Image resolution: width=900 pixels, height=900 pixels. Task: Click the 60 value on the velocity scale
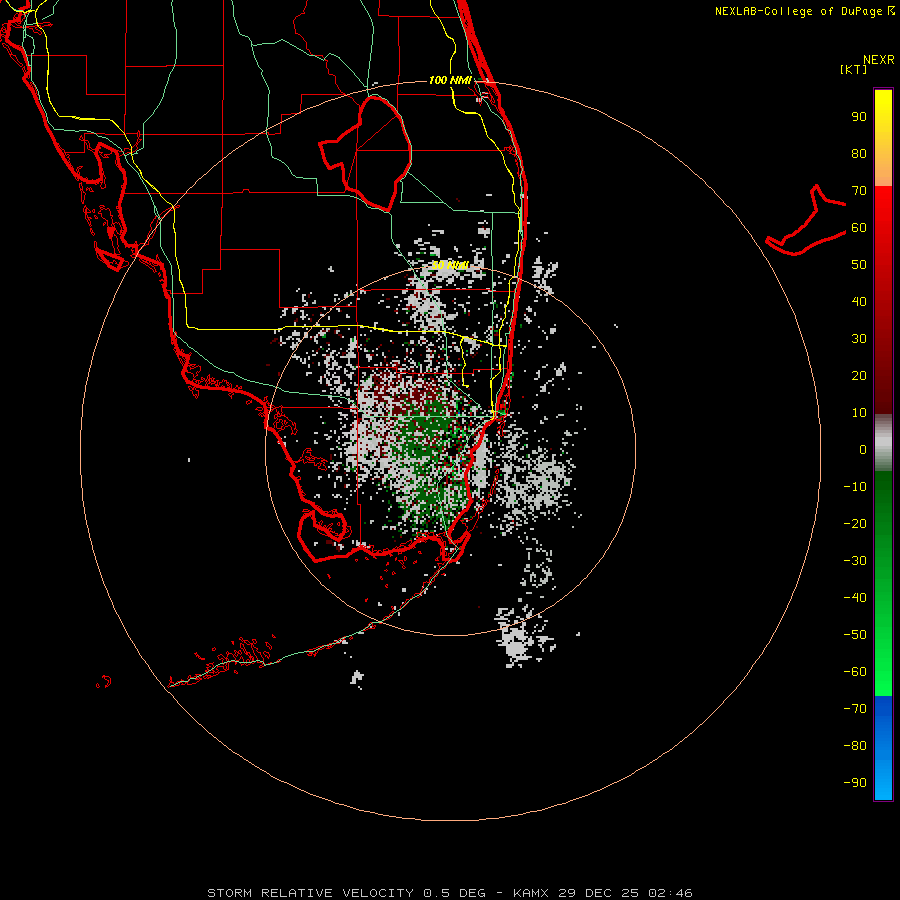859,228
